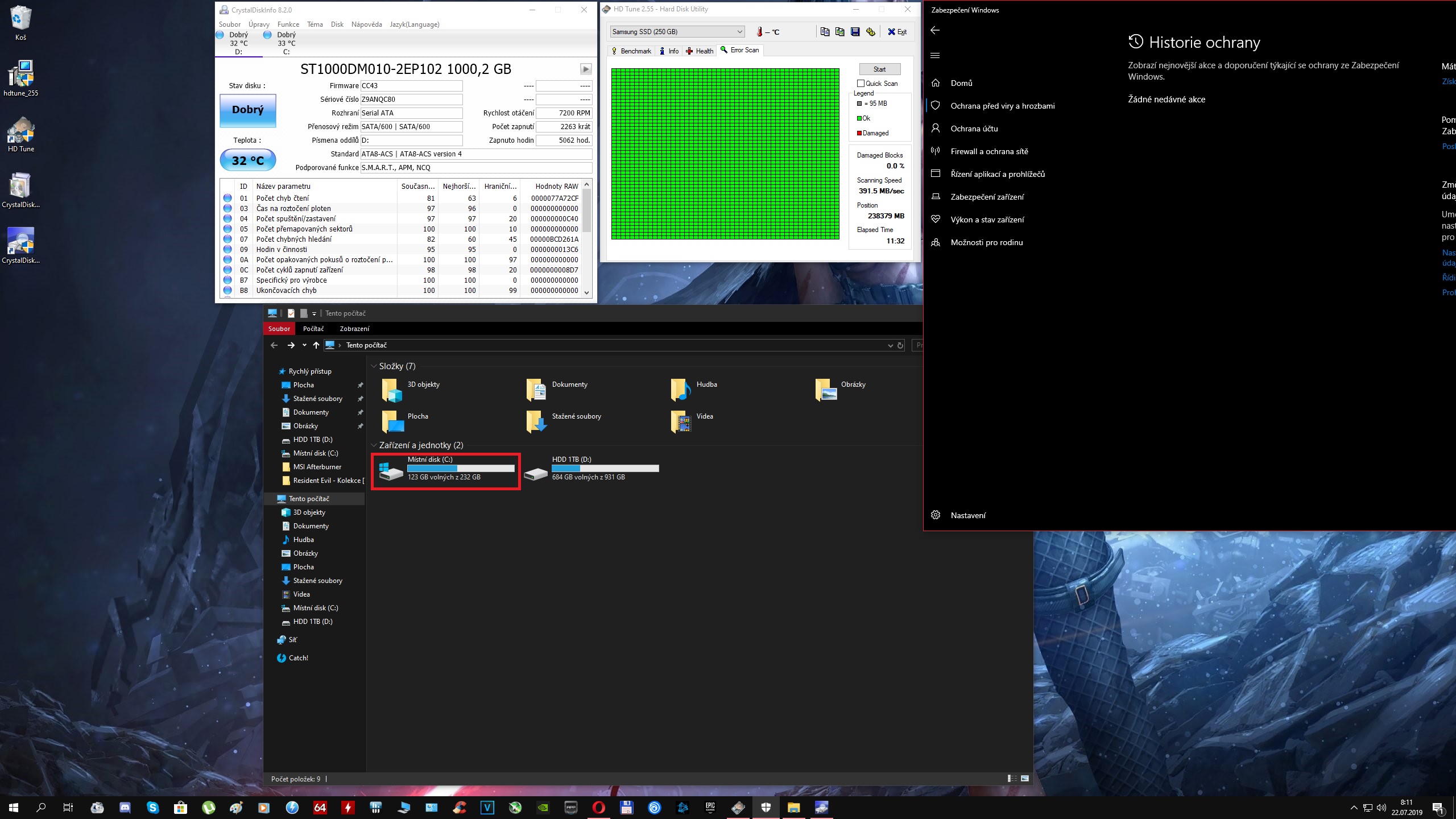Viewport: 1456px width, 819px height.
Task: Open the address bar history dropdown
Action: [x=890, y=345]
